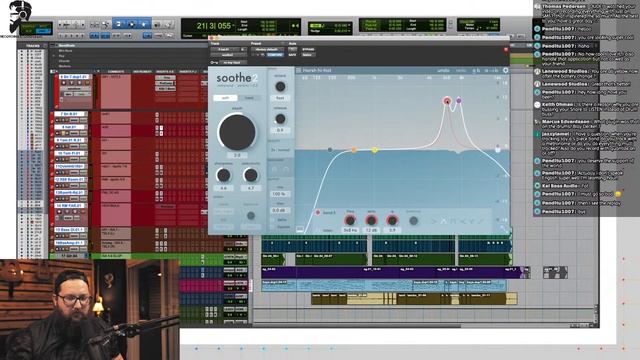Copy state with a→b button
This screenshot has width=640, height=360.
click(x=491, y=70)
